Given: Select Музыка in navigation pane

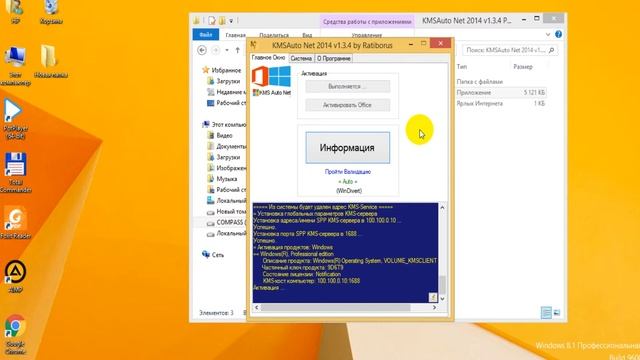Looking at the screenshot, I should click(x=222, y=179).
